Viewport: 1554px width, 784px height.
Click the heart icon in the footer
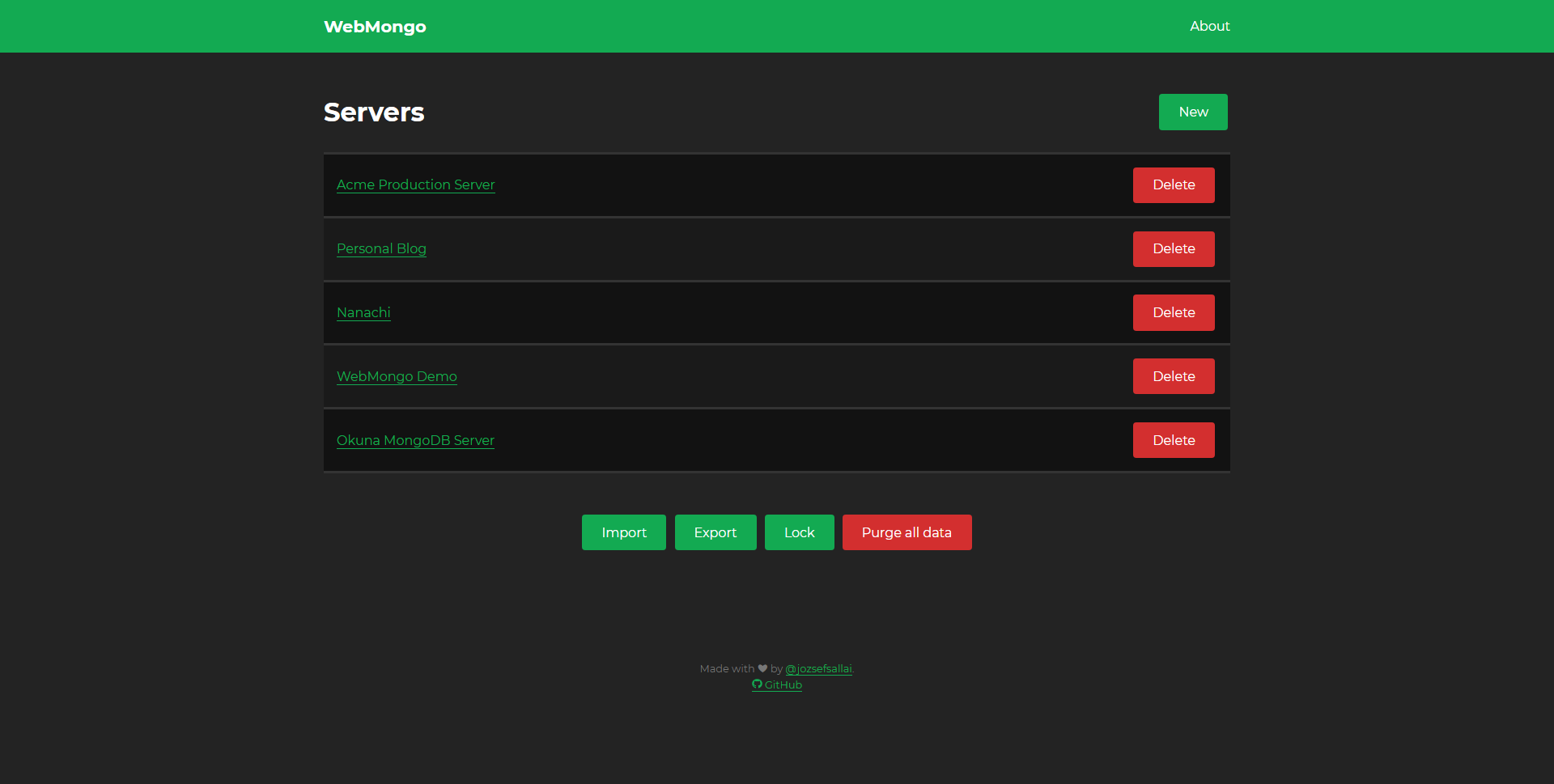click(x=763, y=668)
